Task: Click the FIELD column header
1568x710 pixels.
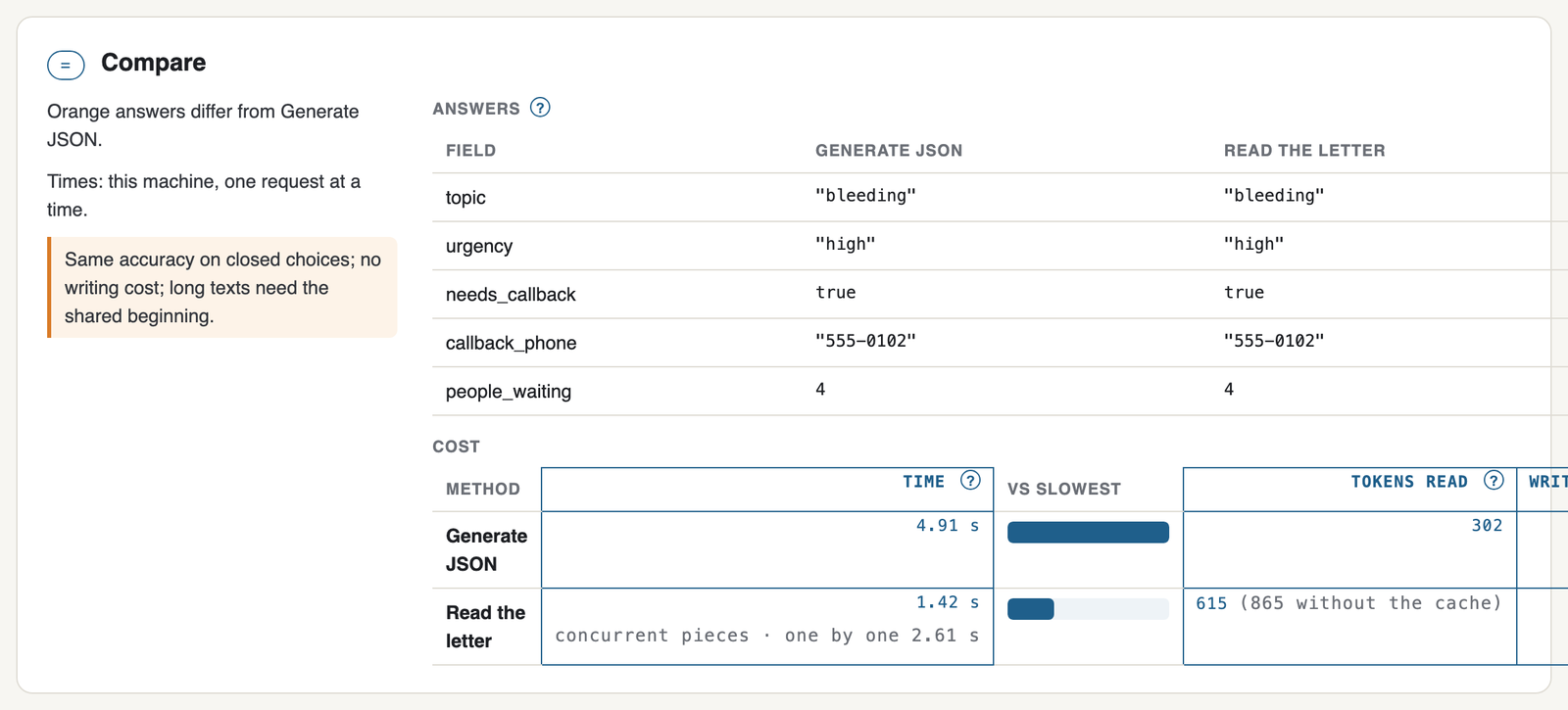Action: point(470,150)
